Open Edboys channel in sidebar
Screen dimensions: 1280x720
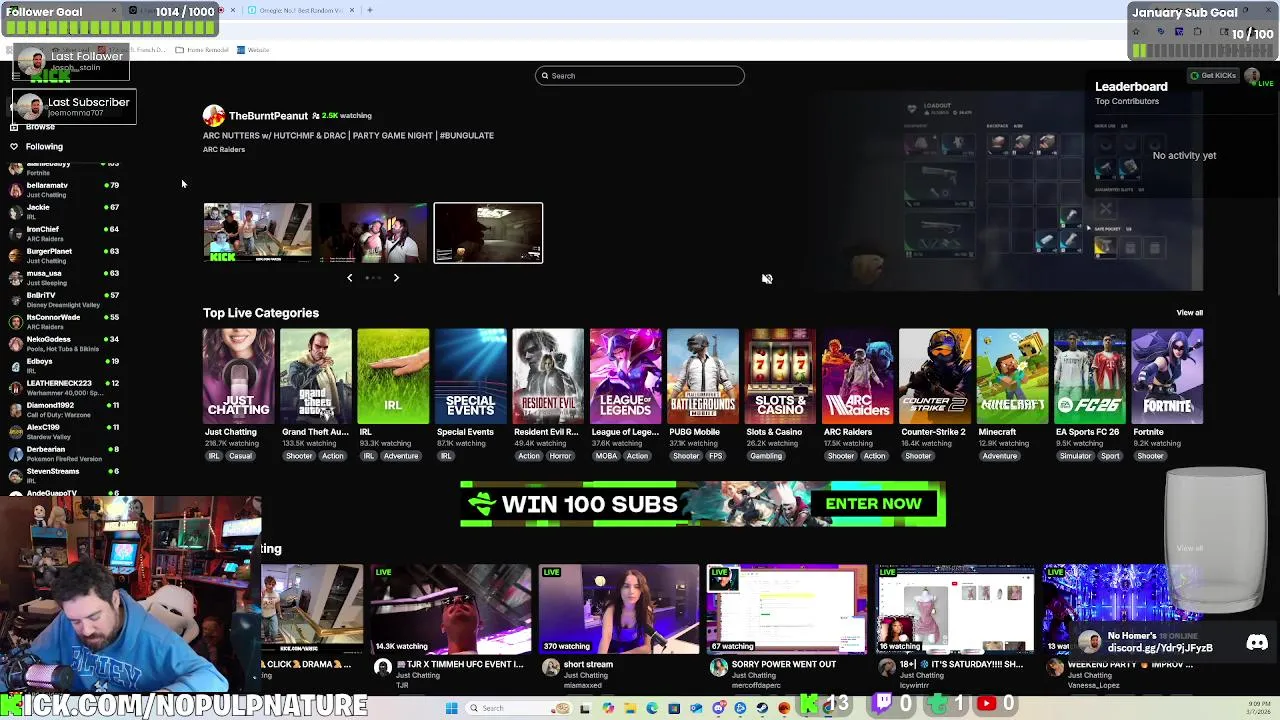65,366
